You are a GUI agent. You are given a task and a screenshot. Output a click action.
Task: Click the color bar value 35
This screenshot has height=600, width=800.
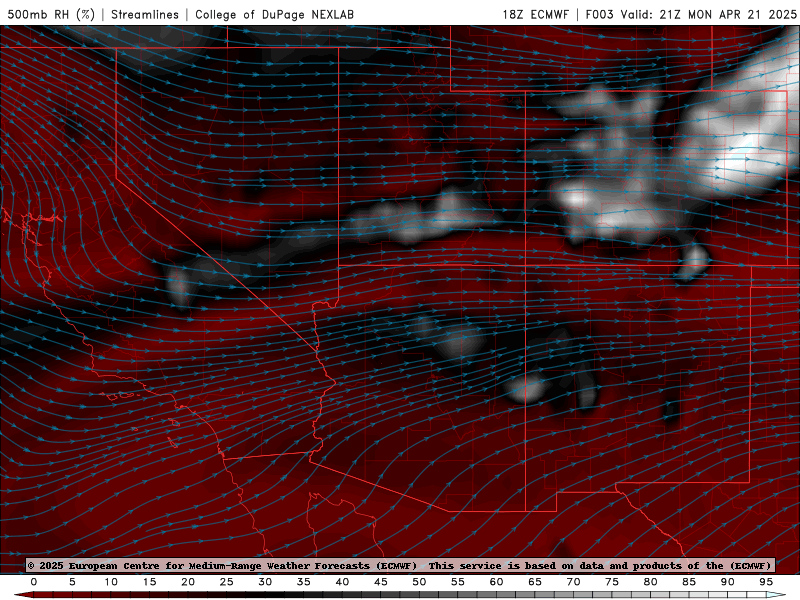[304, 582]
